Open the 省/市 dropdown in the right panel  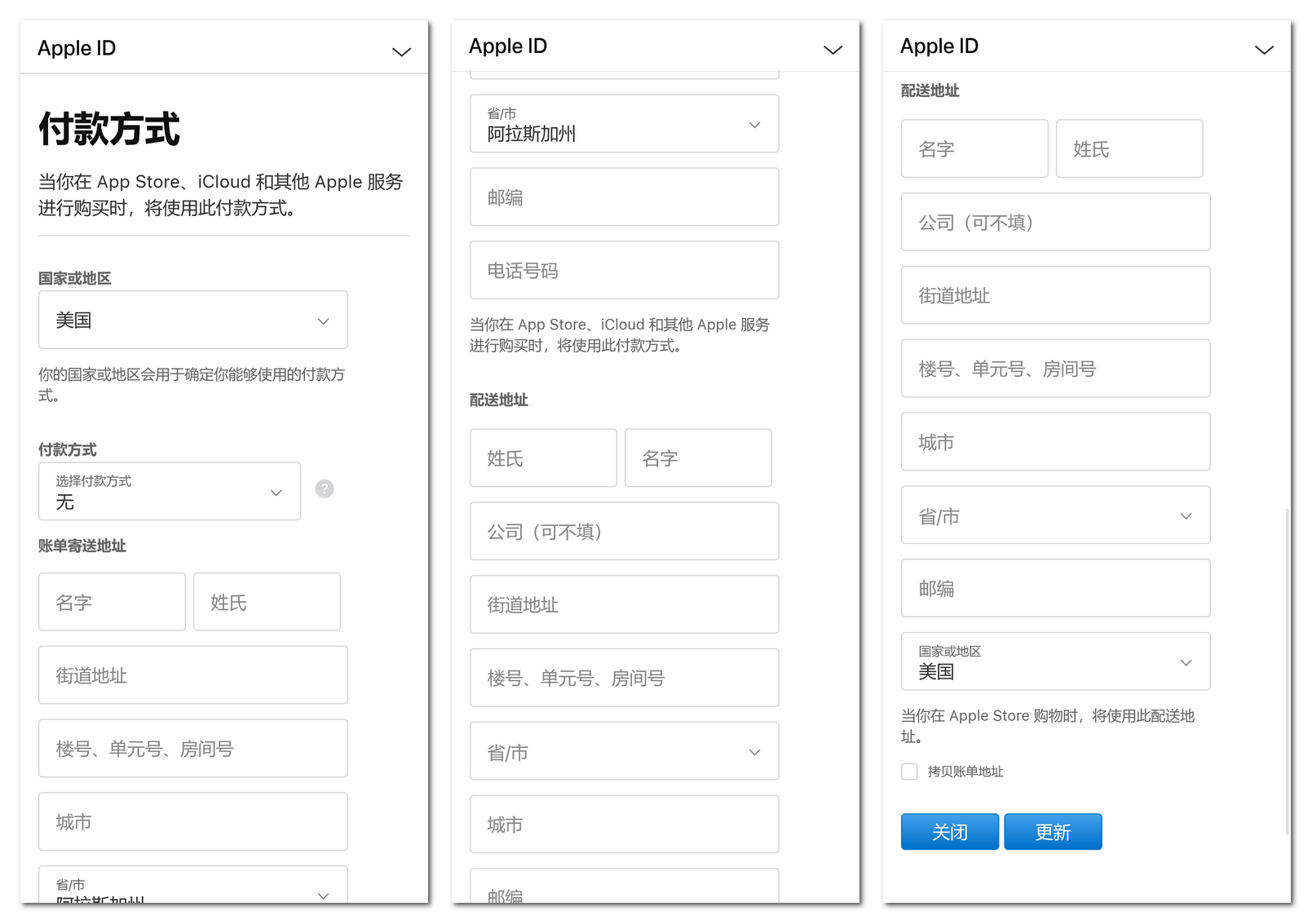click(1056, 515)
